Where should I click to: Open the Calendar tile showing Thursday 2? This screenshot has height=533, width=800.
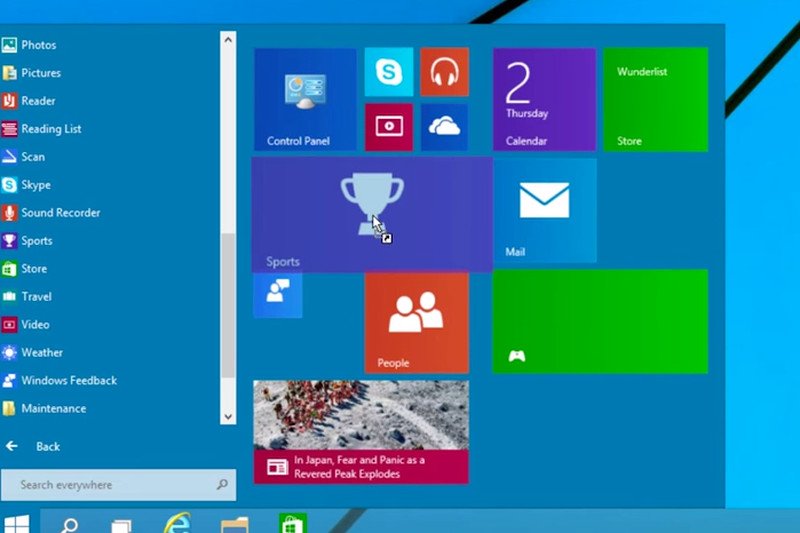click(544, 99)
